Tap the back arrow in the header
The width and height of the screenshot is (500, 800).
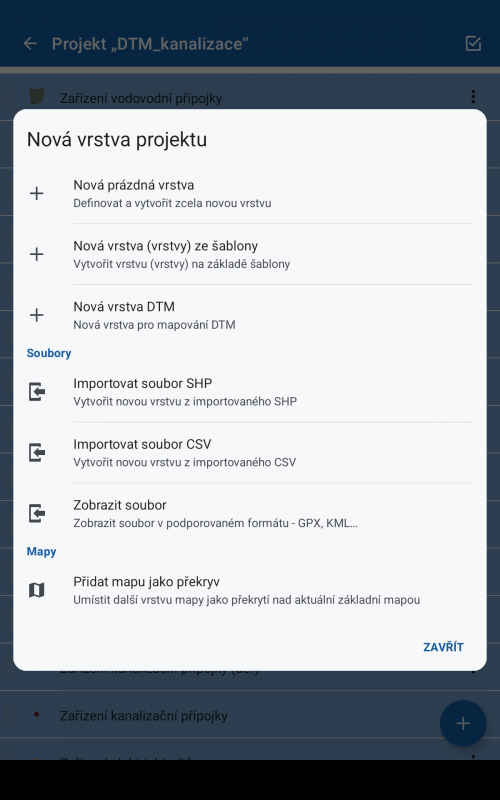(30, 44)
